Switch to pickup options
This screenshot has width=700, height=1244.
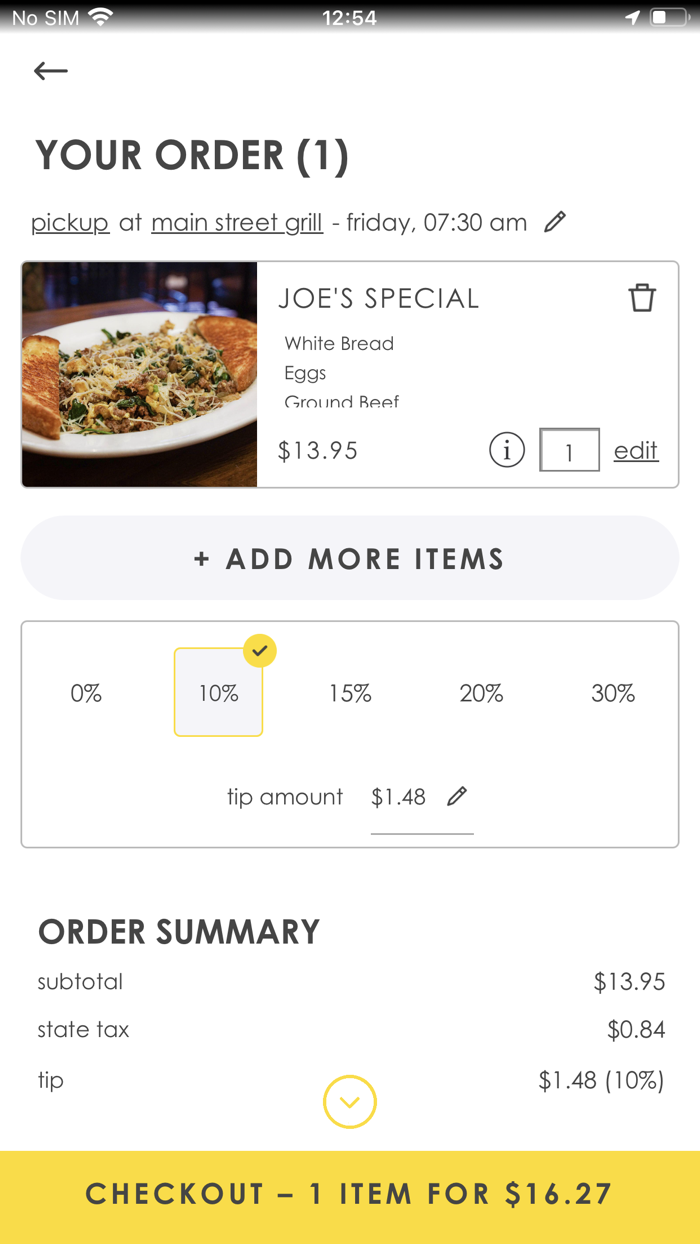coord(70,222)
